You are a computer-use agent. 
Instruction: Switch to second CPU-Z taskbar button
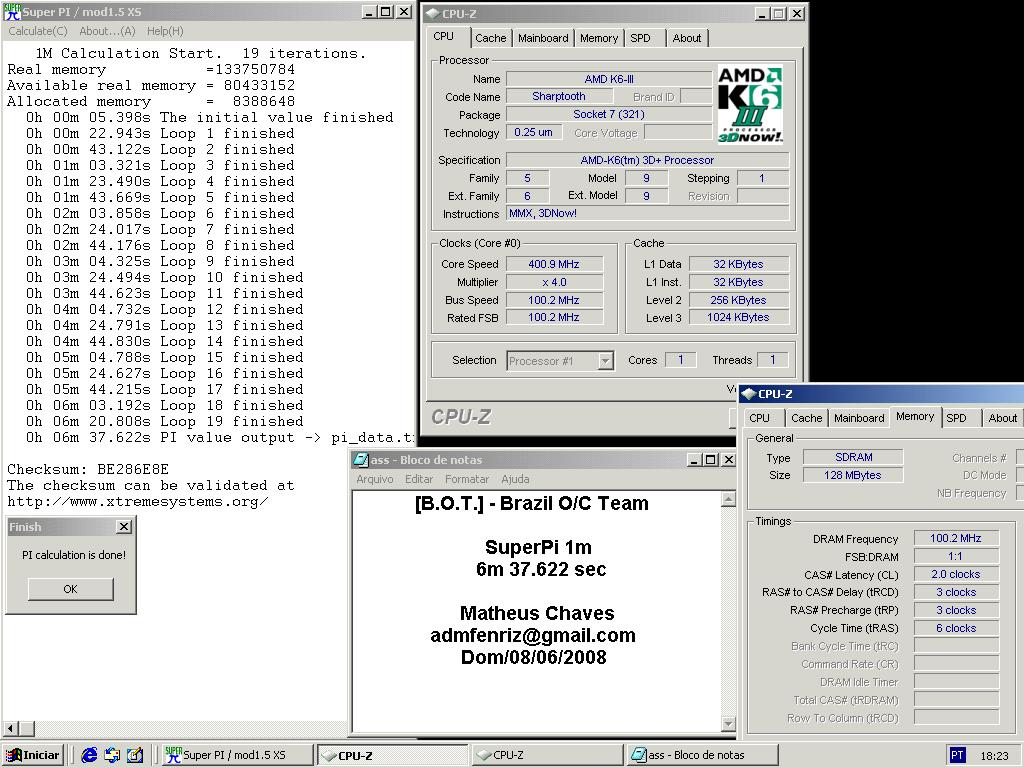[547, 755]
